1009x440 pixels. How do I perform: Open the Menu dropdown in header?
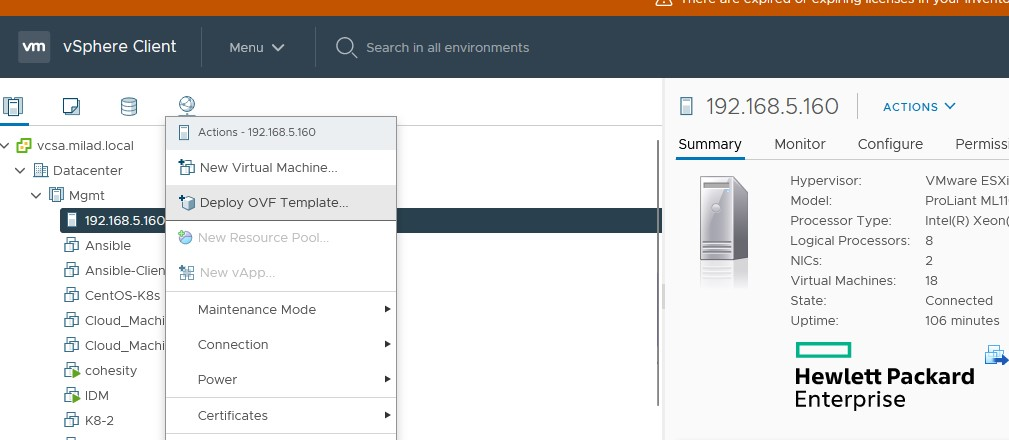coord(257,48)
